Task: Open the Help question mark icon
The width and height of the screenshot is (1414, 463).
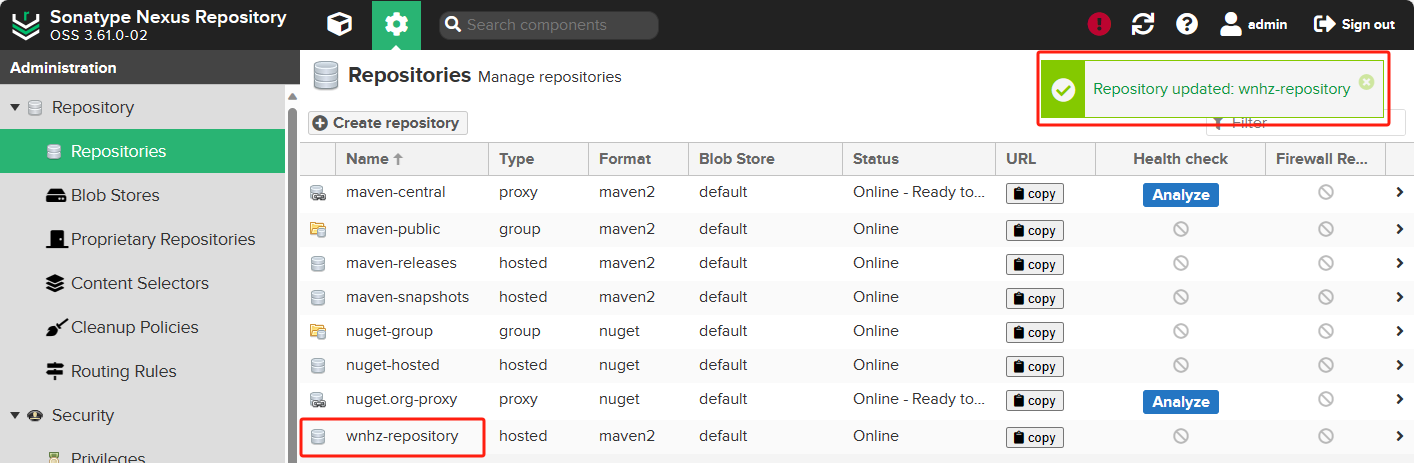Action: (x=1187, y=25)
